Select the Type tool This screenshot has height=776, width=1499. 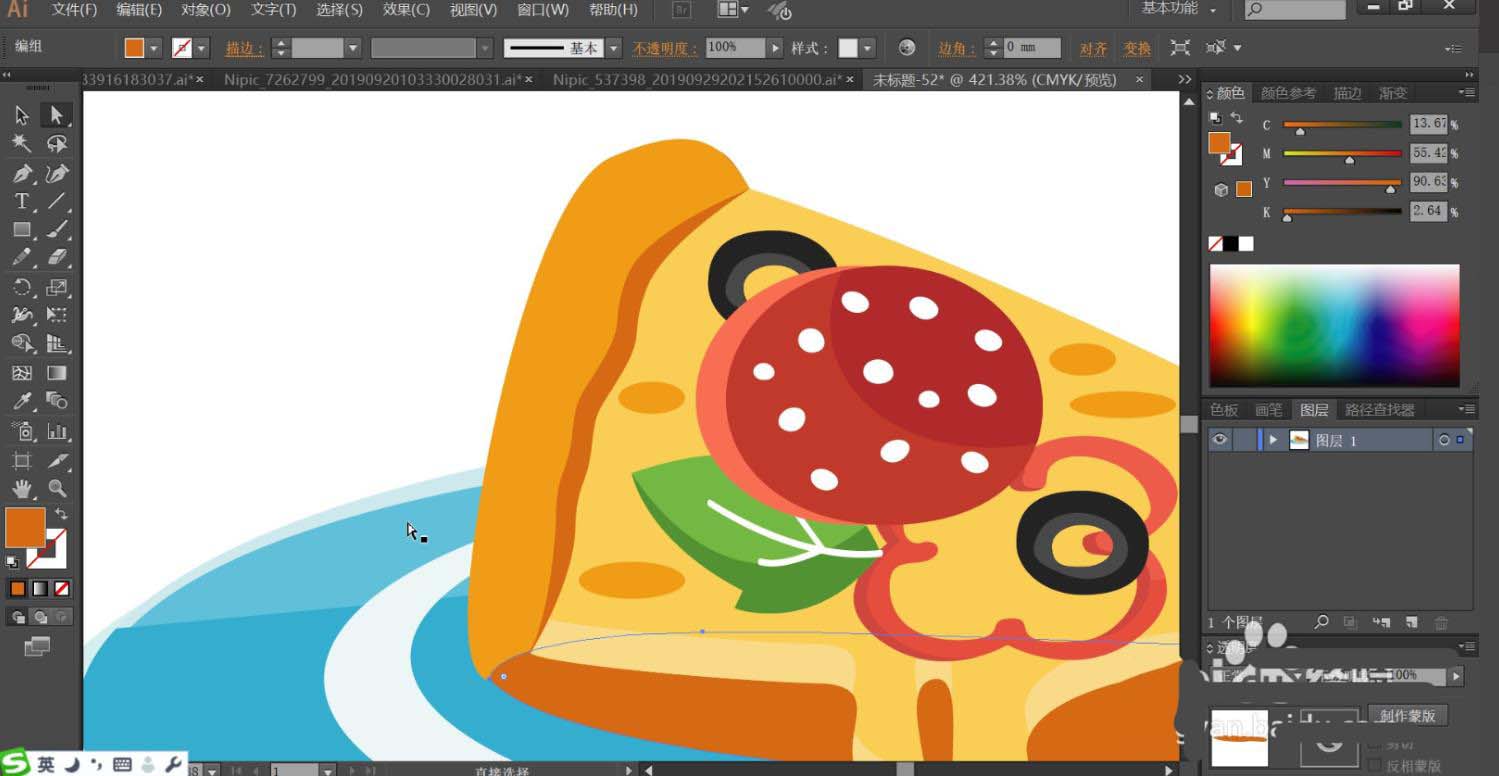click(x=21, y=201)
